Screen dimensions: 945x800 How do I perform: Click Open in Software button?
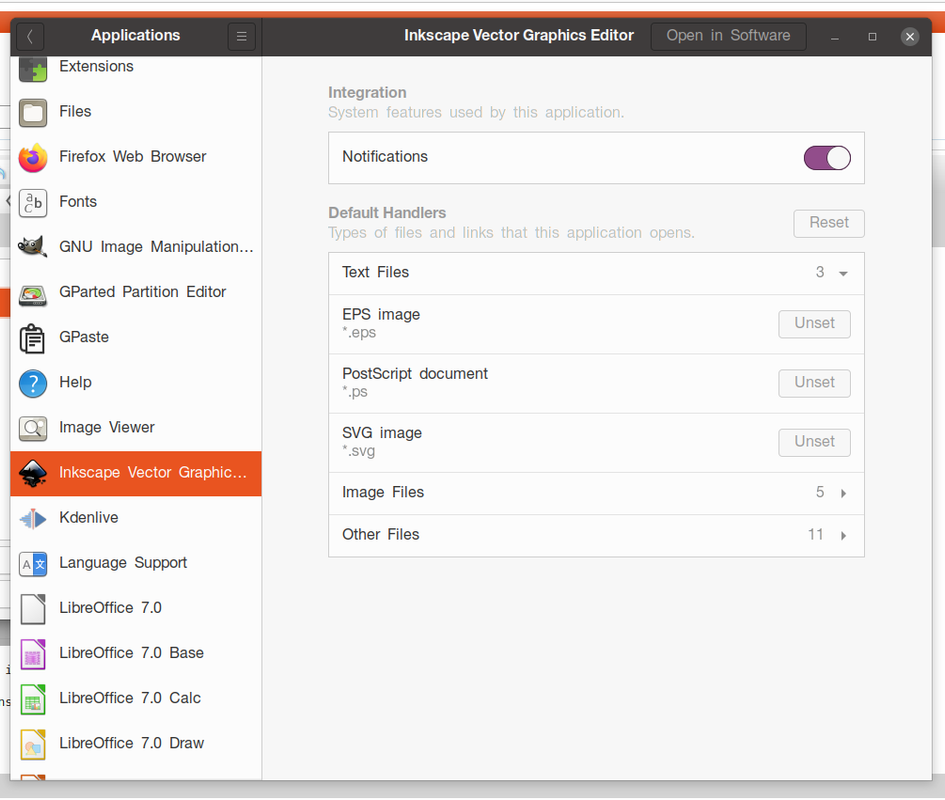(728, 36)
